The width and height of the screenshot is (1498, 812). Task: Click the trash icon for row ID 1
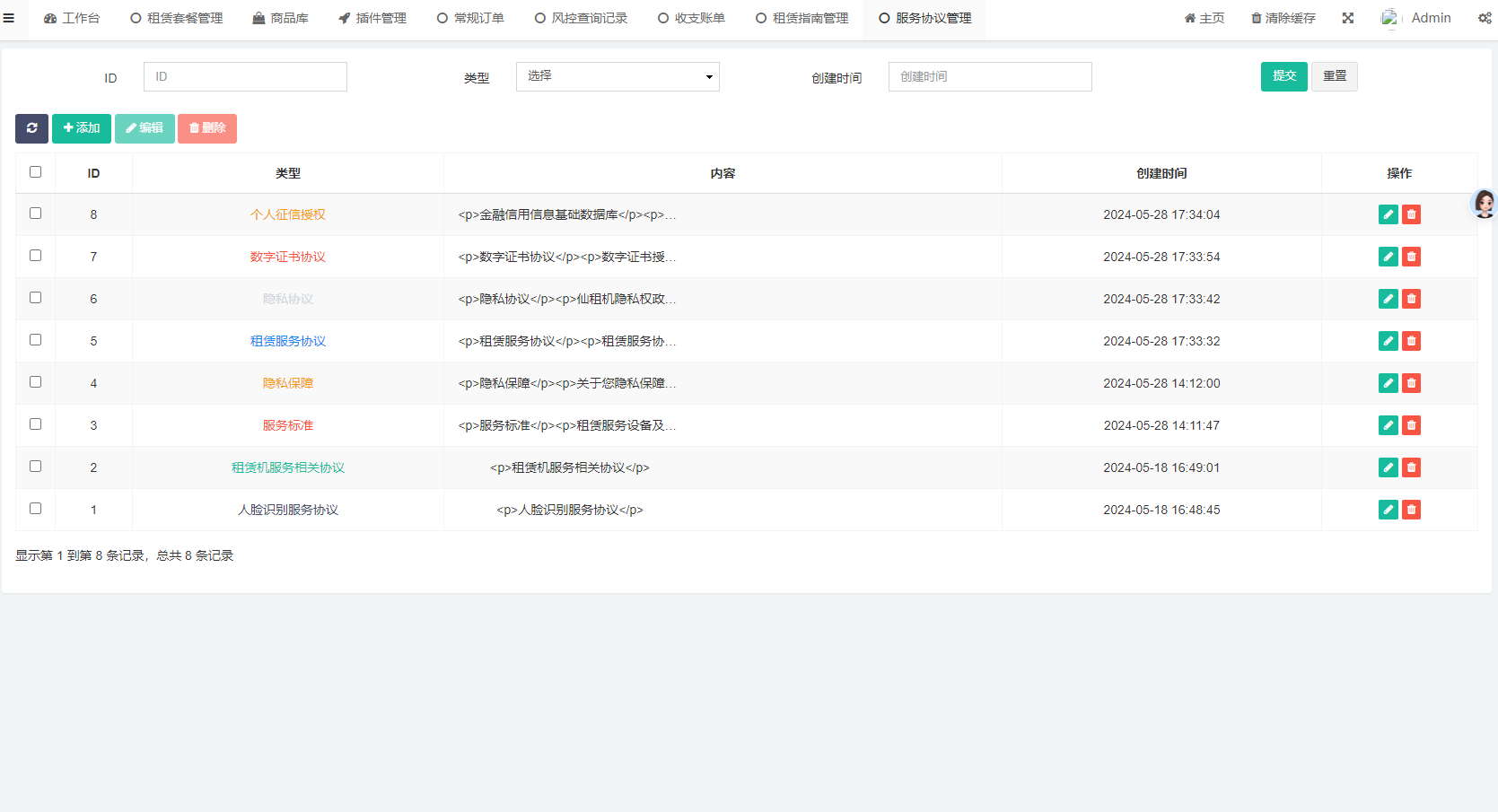click(1411, 510)
